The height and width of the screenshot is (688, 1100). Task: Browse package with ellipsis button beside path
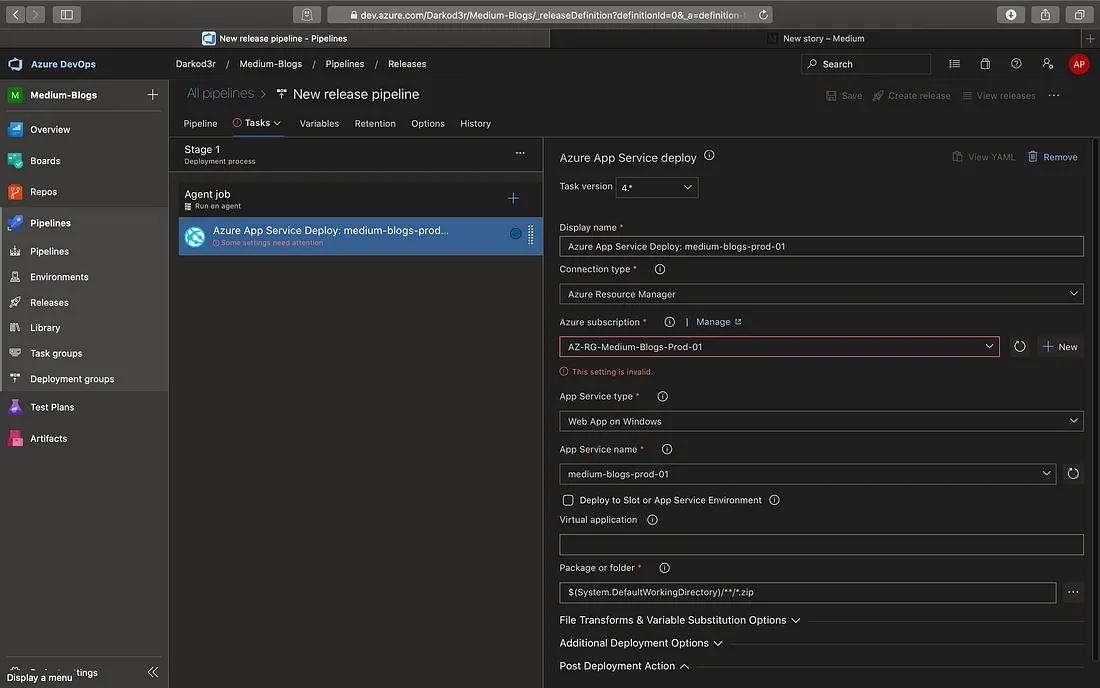pyautogui.click(x=1073, y=592)
